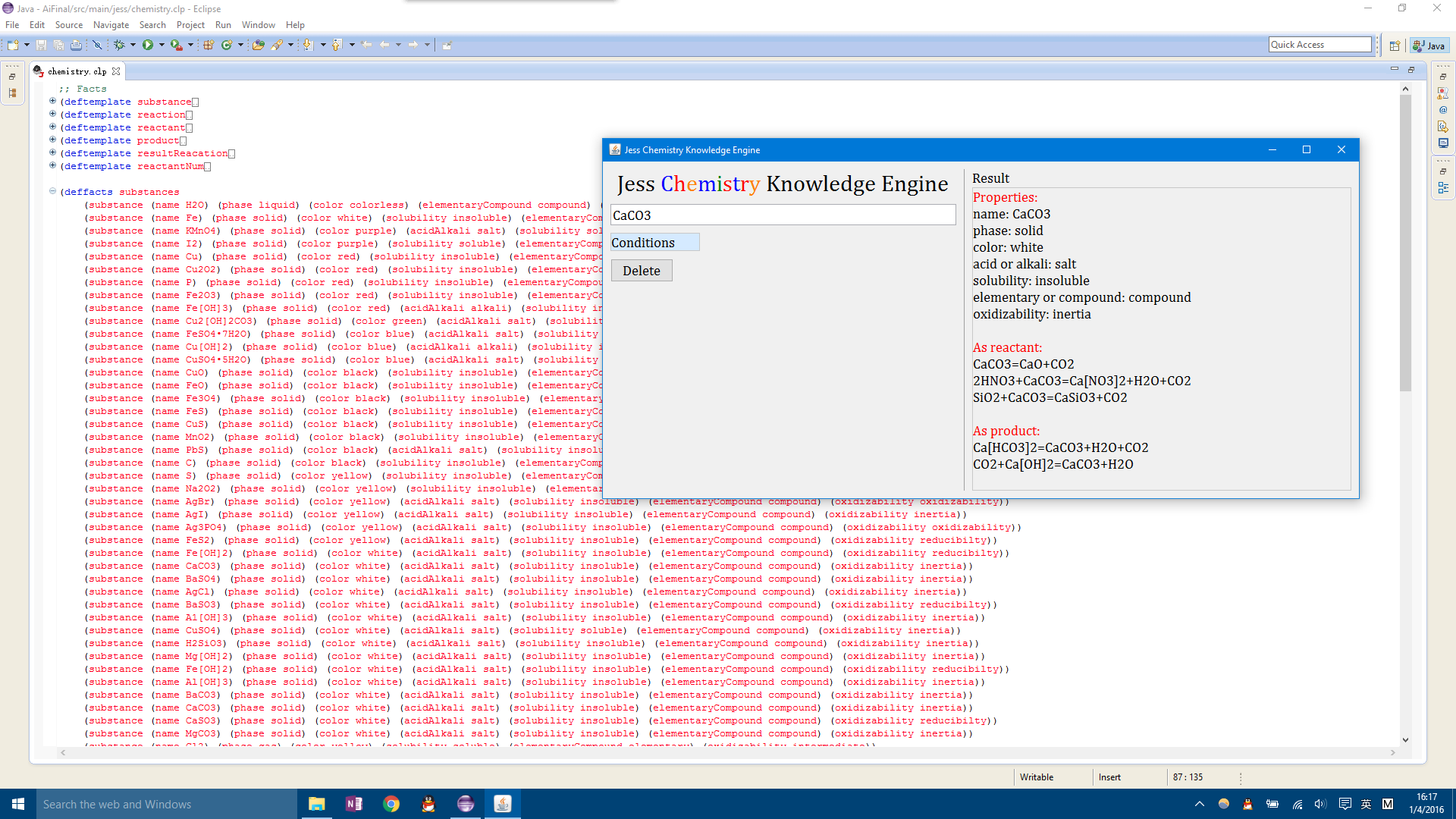The height and width of the screenshot is (819, 1456).
Task: Click the New Java Class icon
Action: point(227,45)
